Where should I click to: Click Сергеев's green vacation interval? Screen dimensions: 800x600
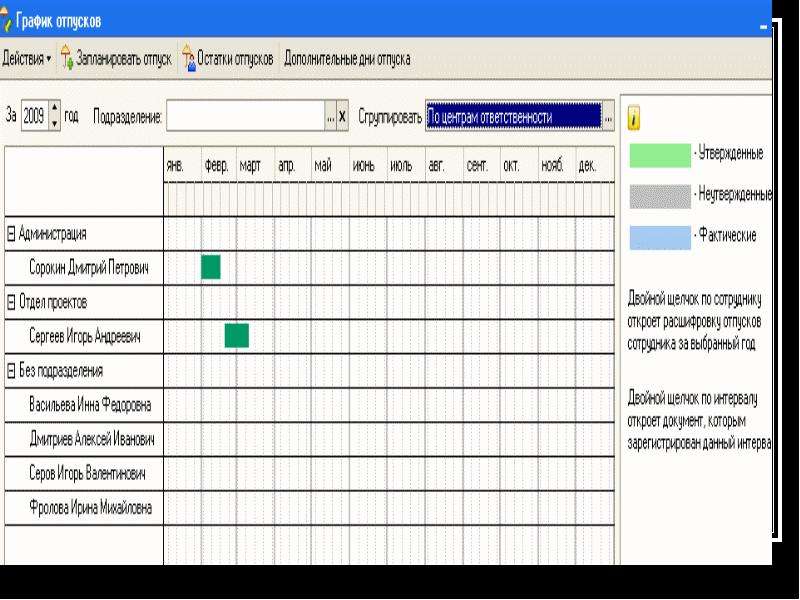click(x=237, y=335)
